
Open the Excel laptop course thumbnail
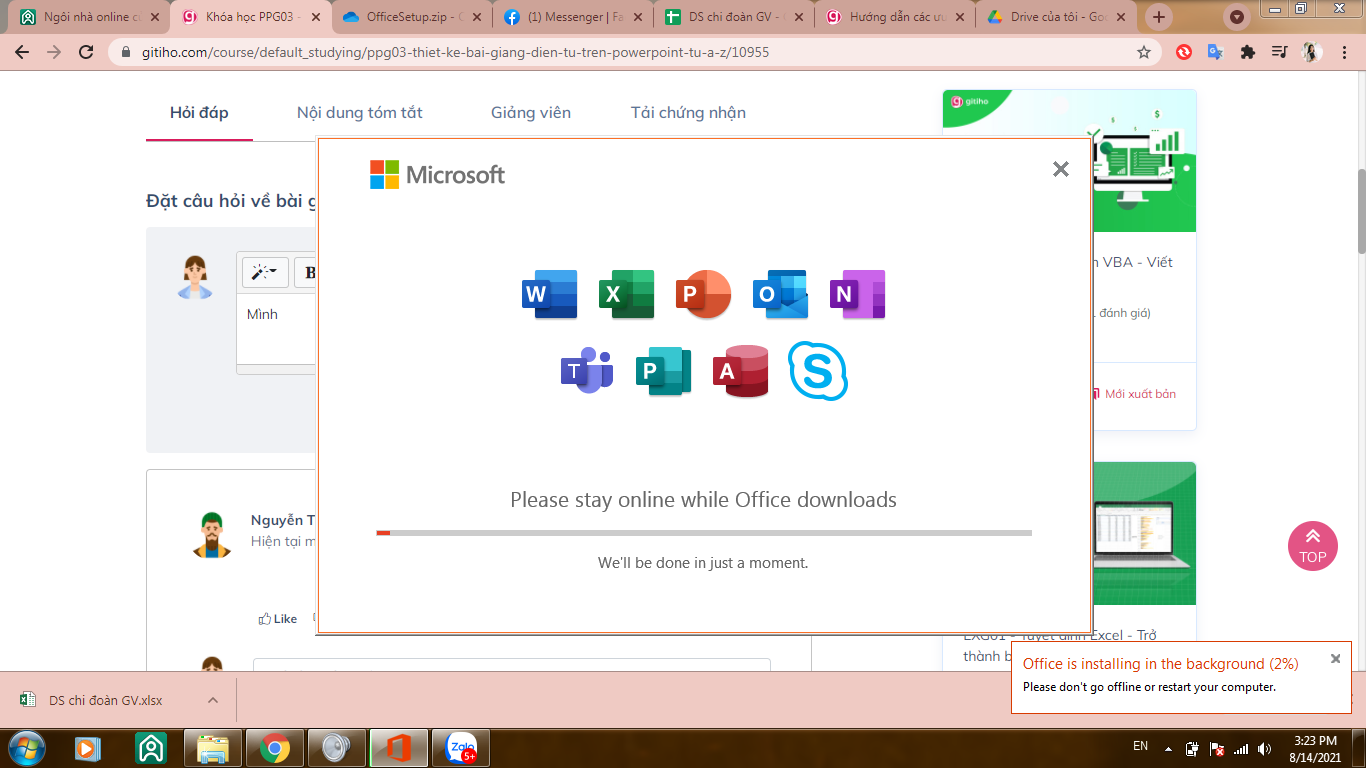coord(1144,533)
